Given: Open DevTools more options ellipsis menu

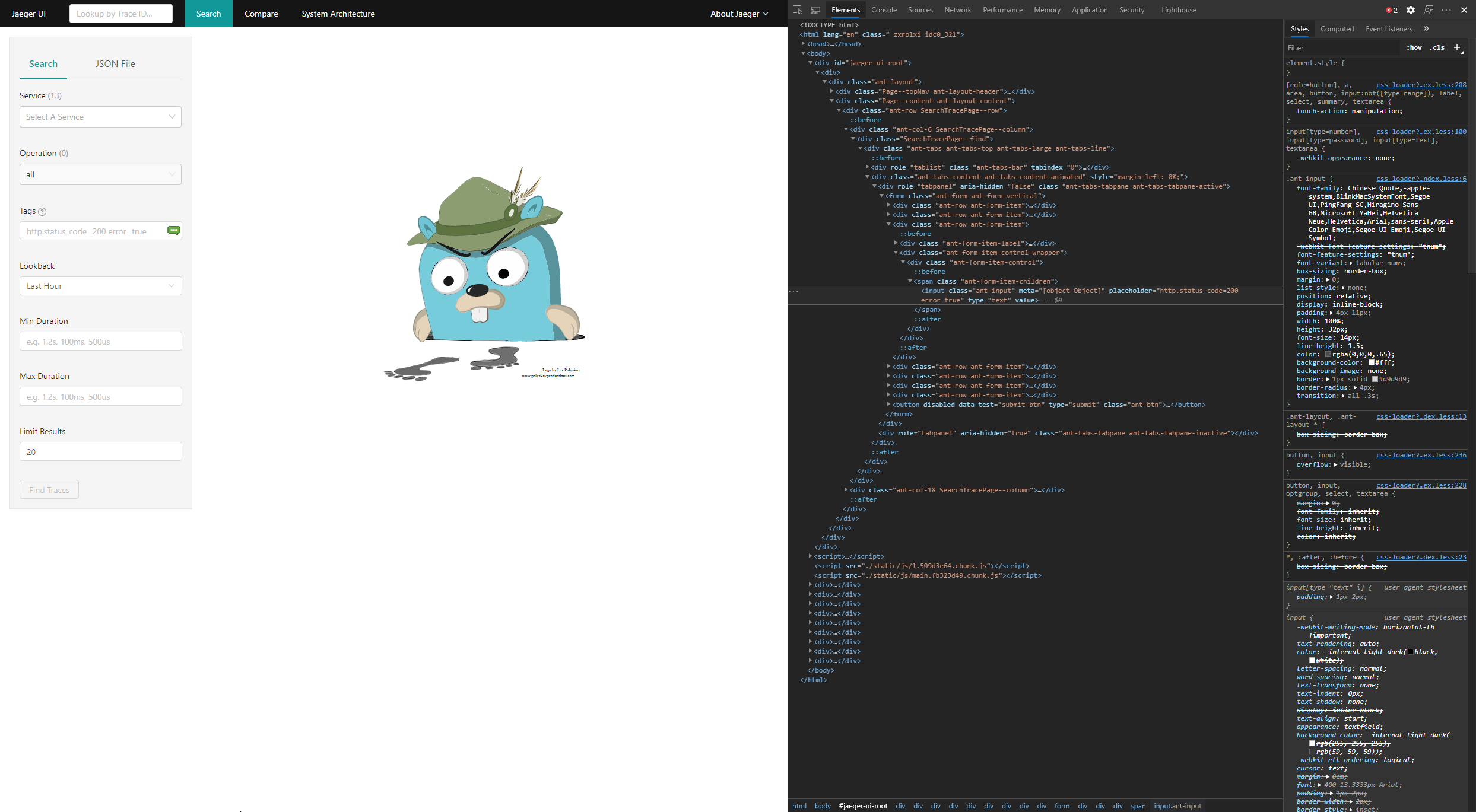Looking at the screenshot, I should pyautogui.click(x=1446, y=10).
